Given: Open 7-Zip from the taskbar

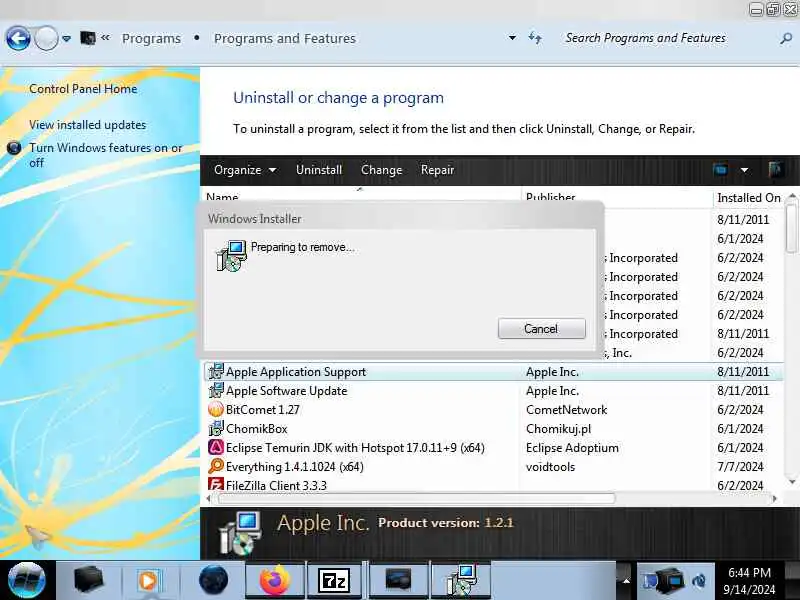Looking at the screenshot, I should (x=334, y=580).
